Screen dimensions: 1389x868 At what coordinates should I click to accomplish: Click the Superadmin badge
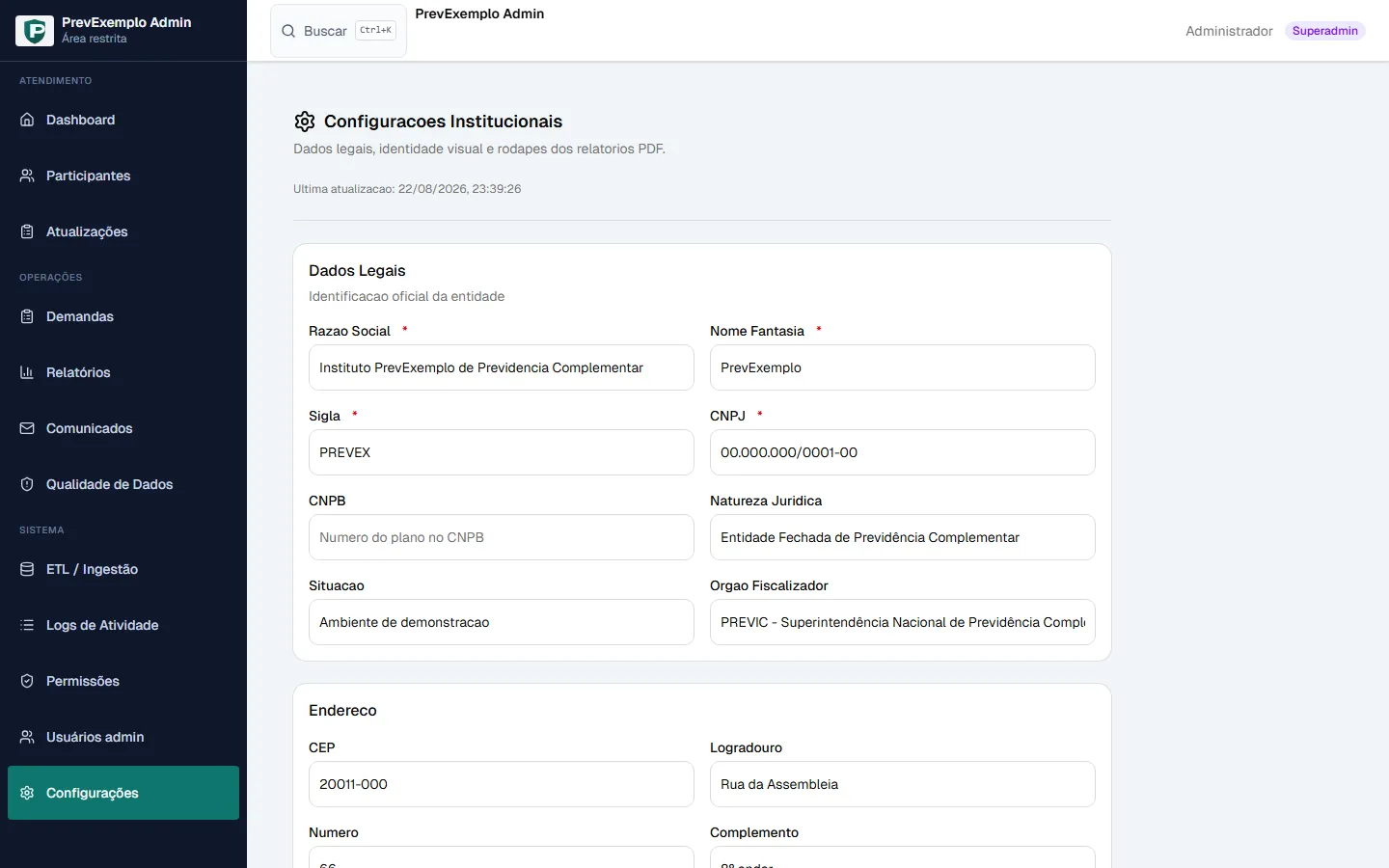pyautogui.click(x=1325, y=31)
